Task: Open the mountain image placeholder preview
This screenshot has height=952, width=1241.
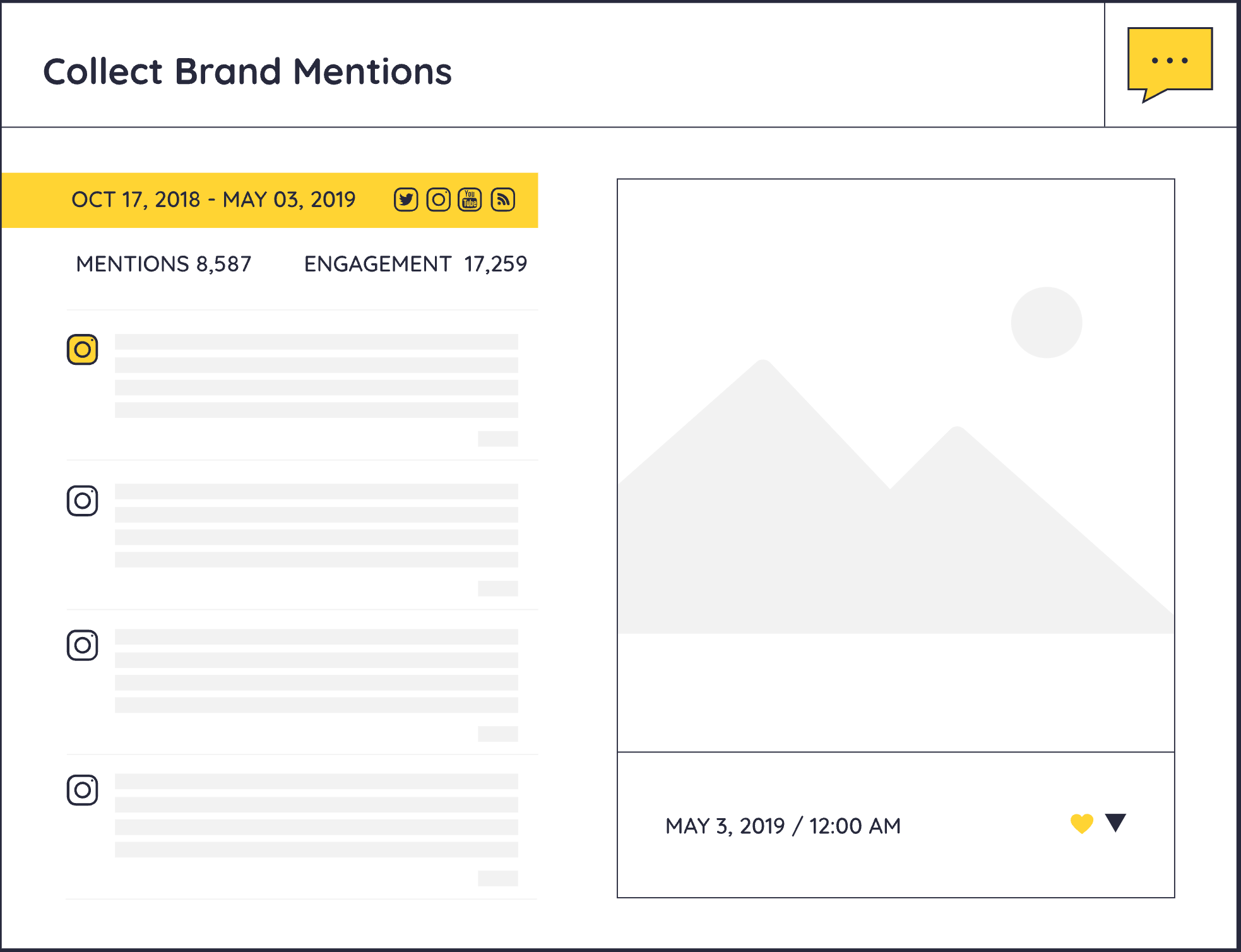Action: tap(895, 465)
